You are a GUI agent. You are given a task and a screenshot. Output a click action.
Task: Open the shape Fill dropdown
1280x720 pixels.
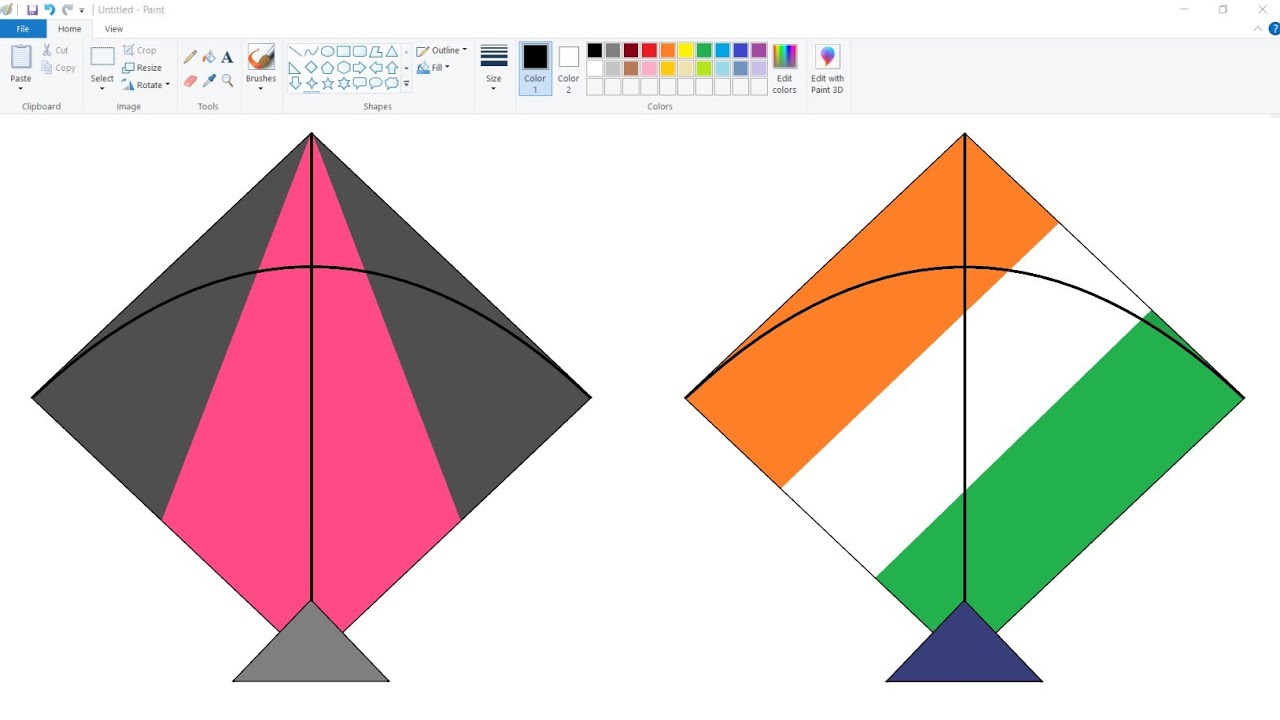433,68
